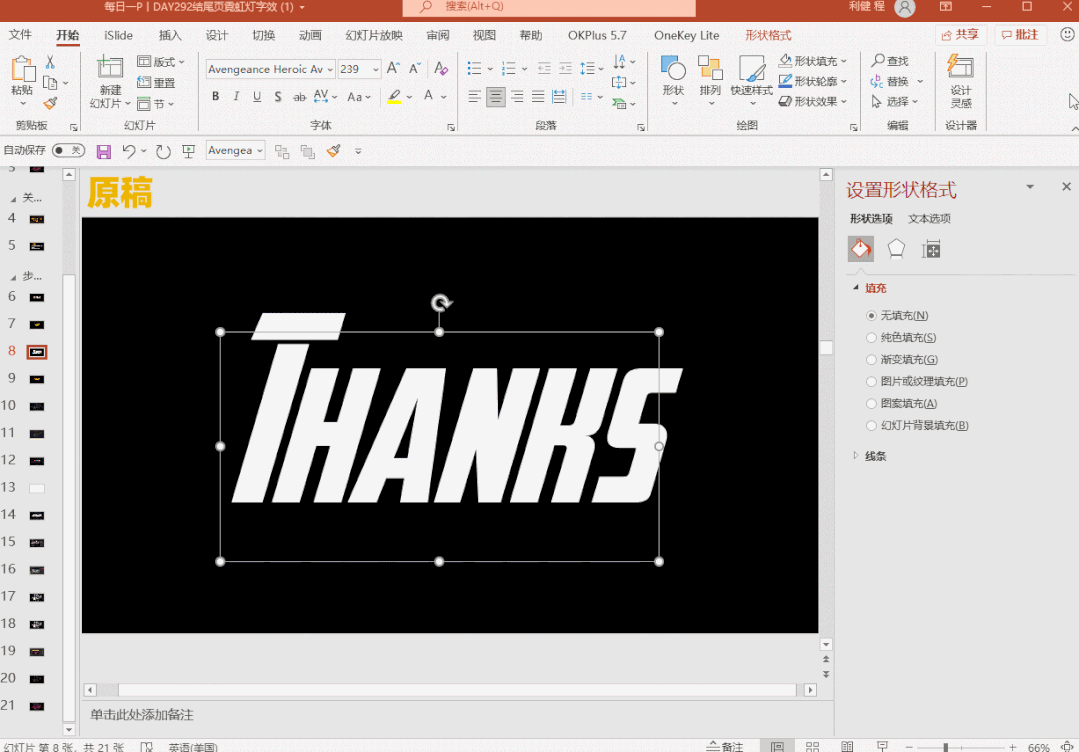This screenshot has width=1079, height=752.
Task: Open quick access font dropdown Avengea
Action: click(259, 151)
